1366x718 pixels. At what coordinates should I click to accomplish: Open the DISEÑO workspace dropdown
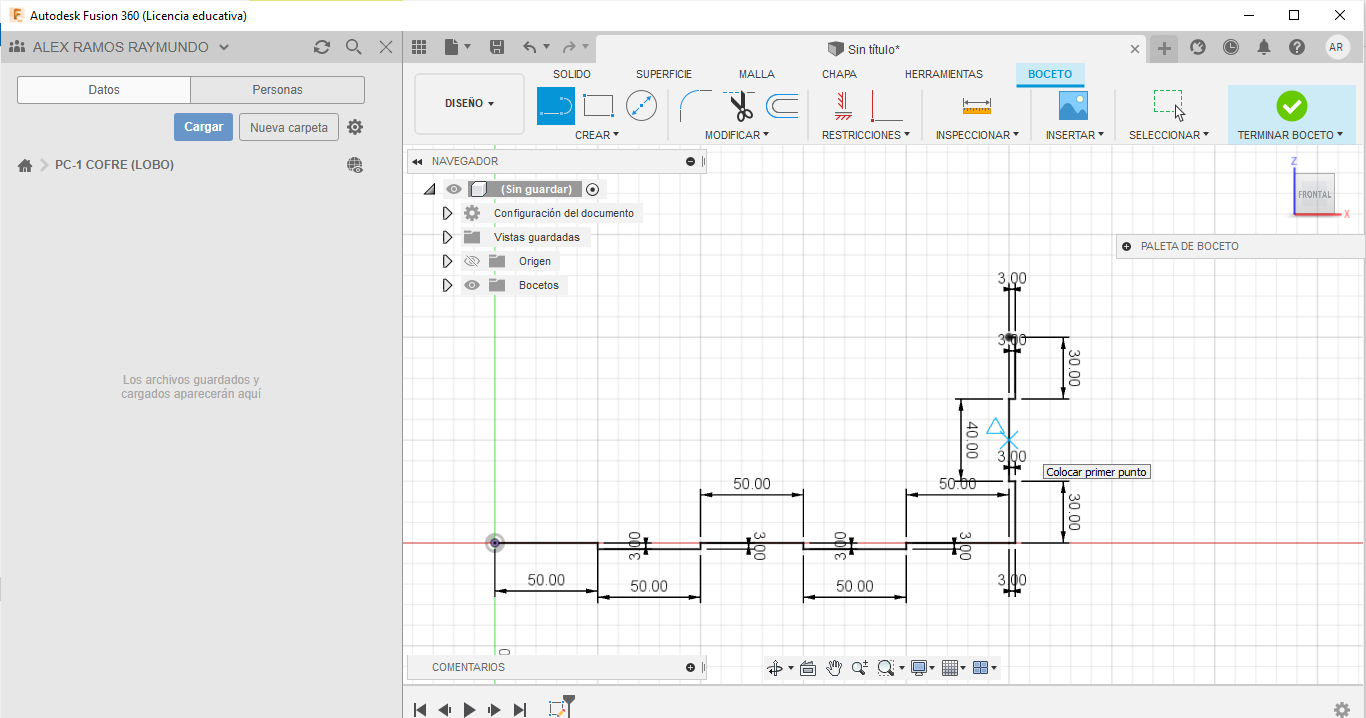[469, 103]
